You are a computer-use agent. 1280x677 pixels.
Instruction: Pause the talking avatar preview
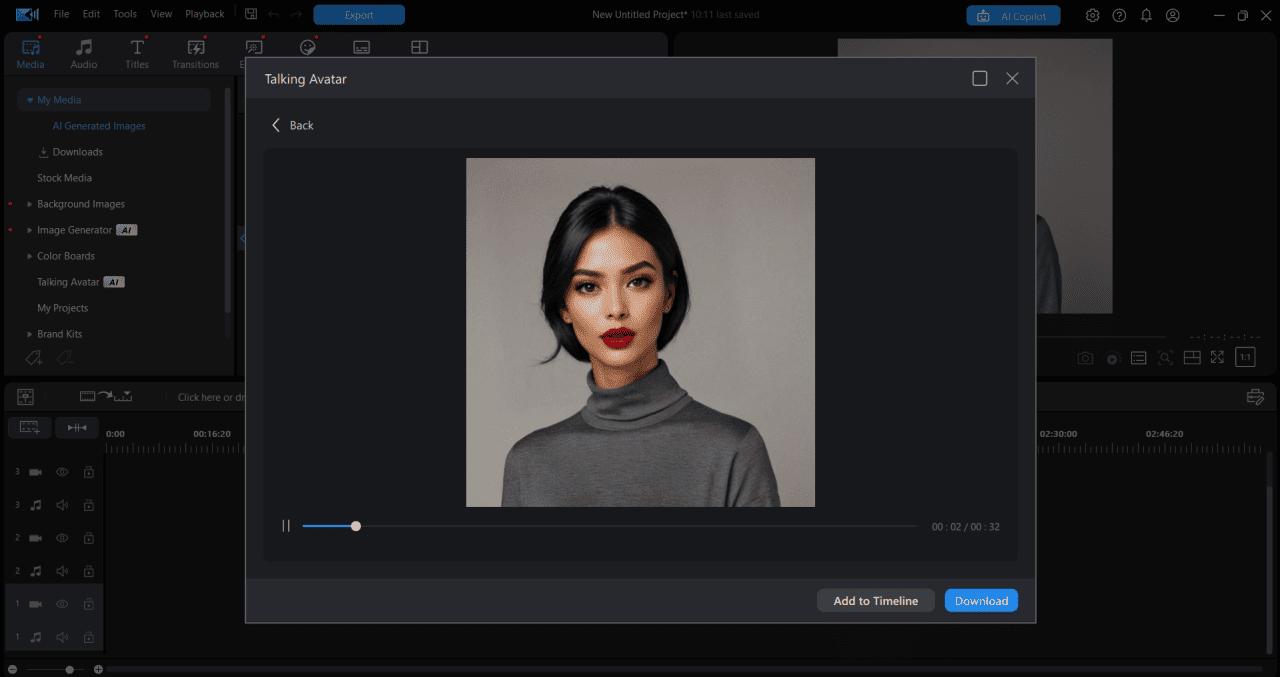(286, 525)
